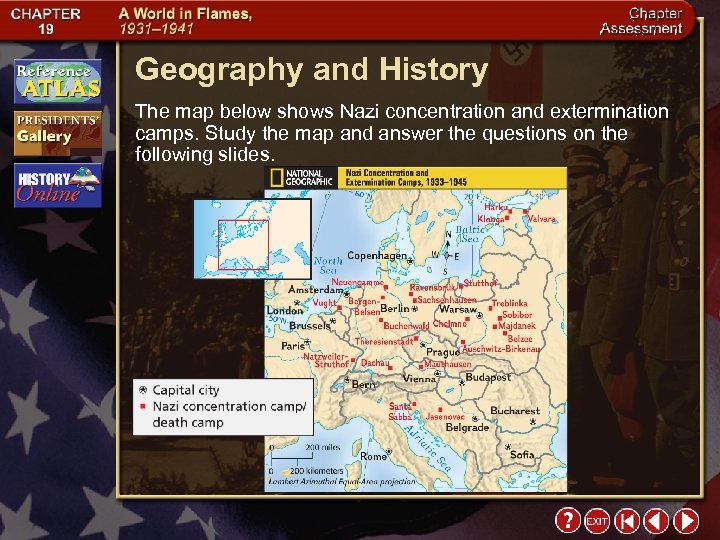Launch History Online link
Image resolution: width=720 pixels, height=540 pixels.
pos(58,186)
